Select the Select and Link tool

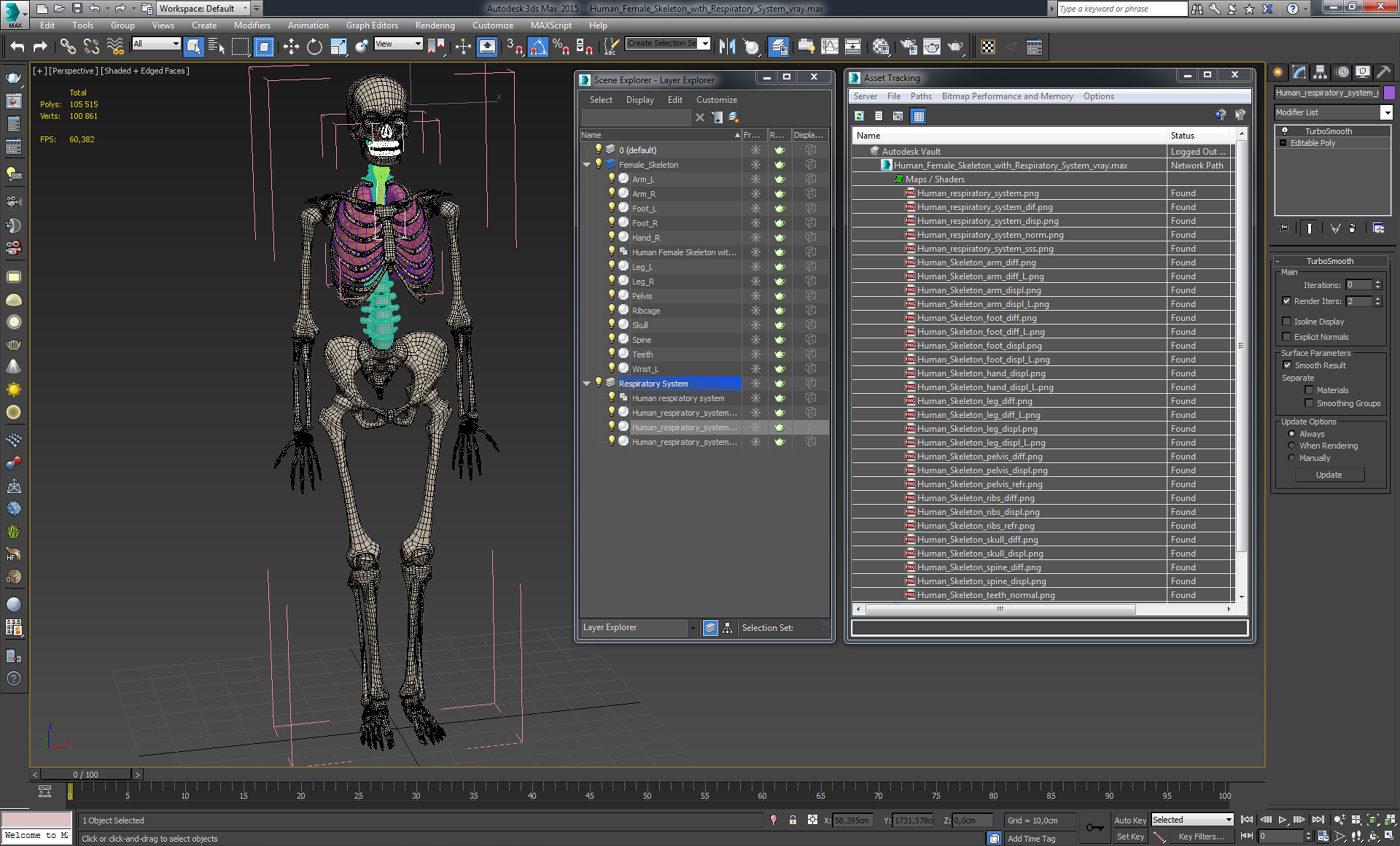point(68,47)
